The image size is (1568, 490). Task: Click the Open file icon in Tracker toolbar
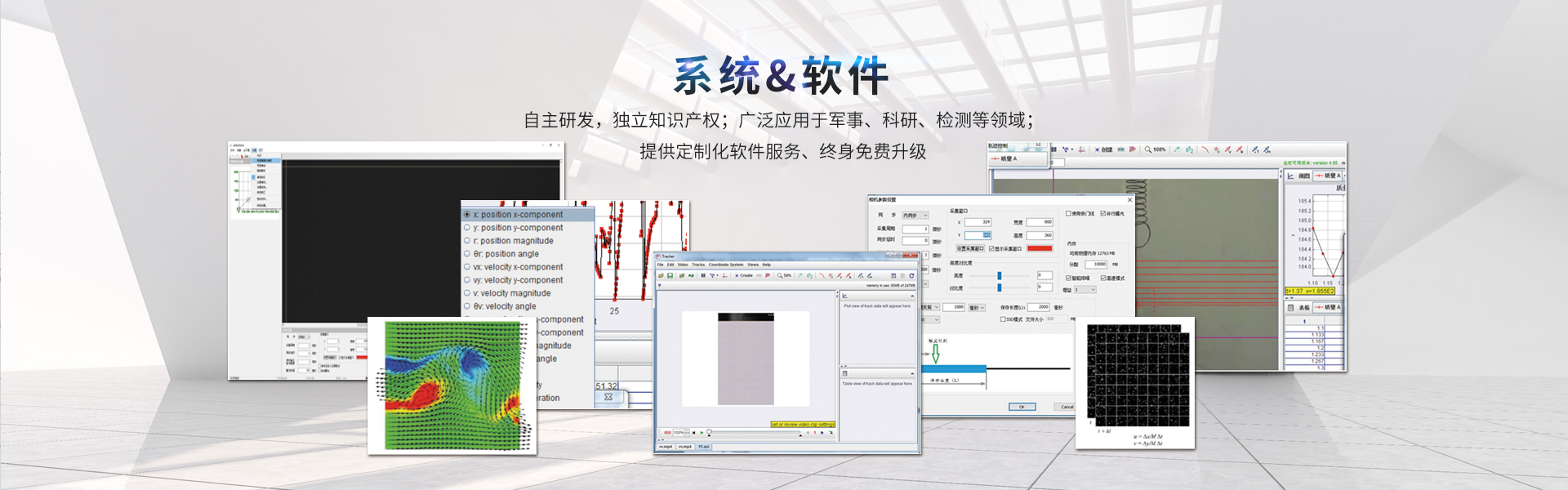(x=661, y=276)
